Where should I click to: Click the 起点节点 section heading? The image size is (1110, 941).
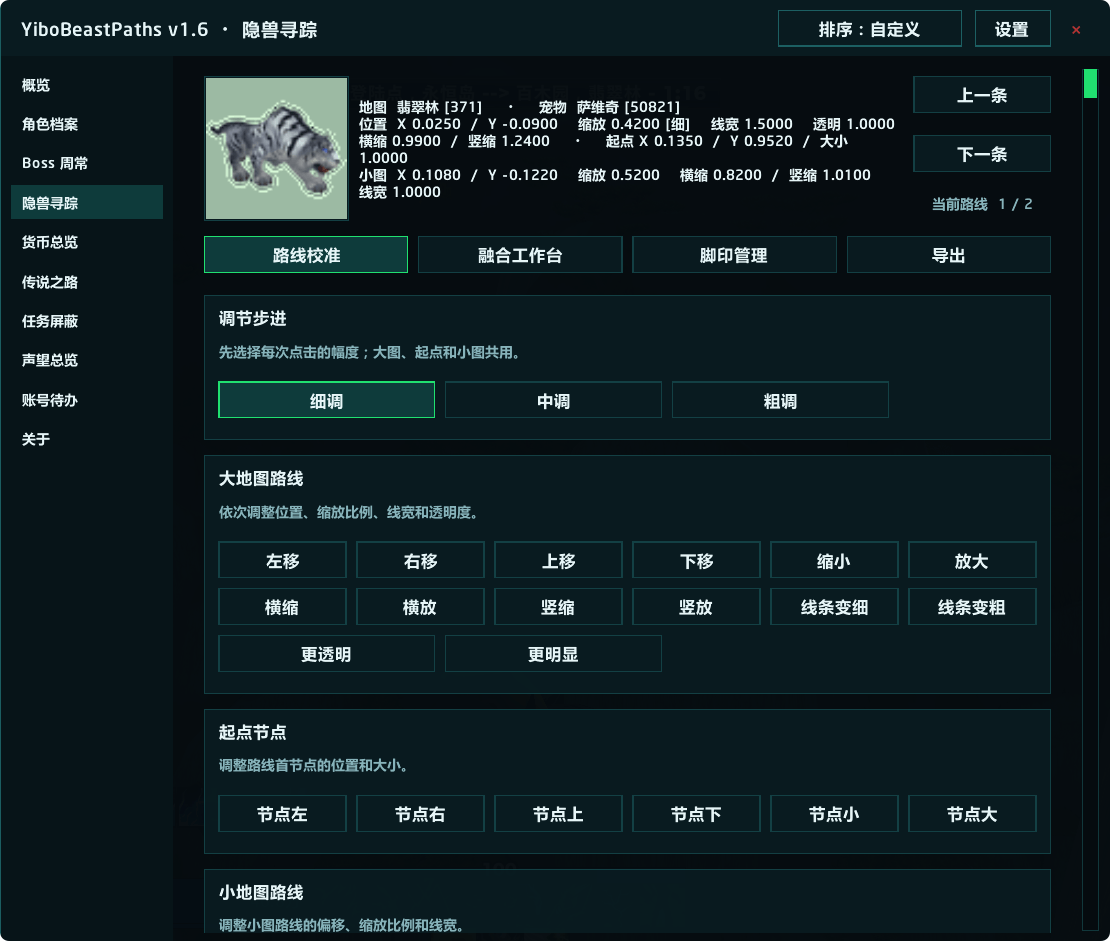tap(253, 732)
